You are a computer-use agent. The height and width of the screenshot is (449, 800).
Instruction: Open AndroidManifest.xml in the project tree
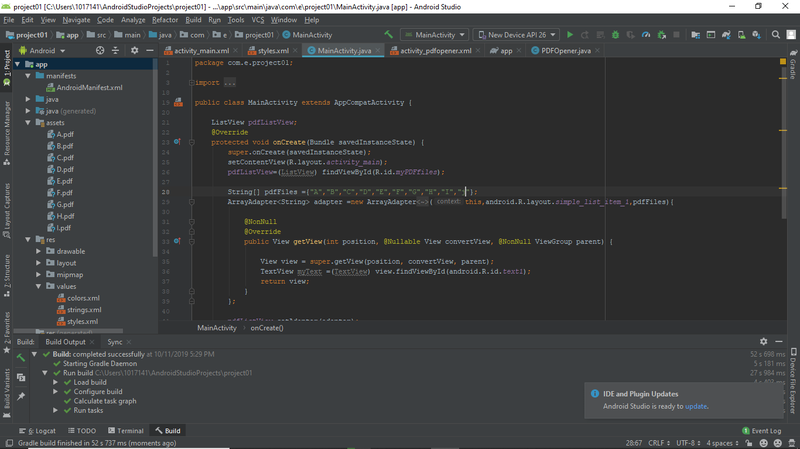89,88
